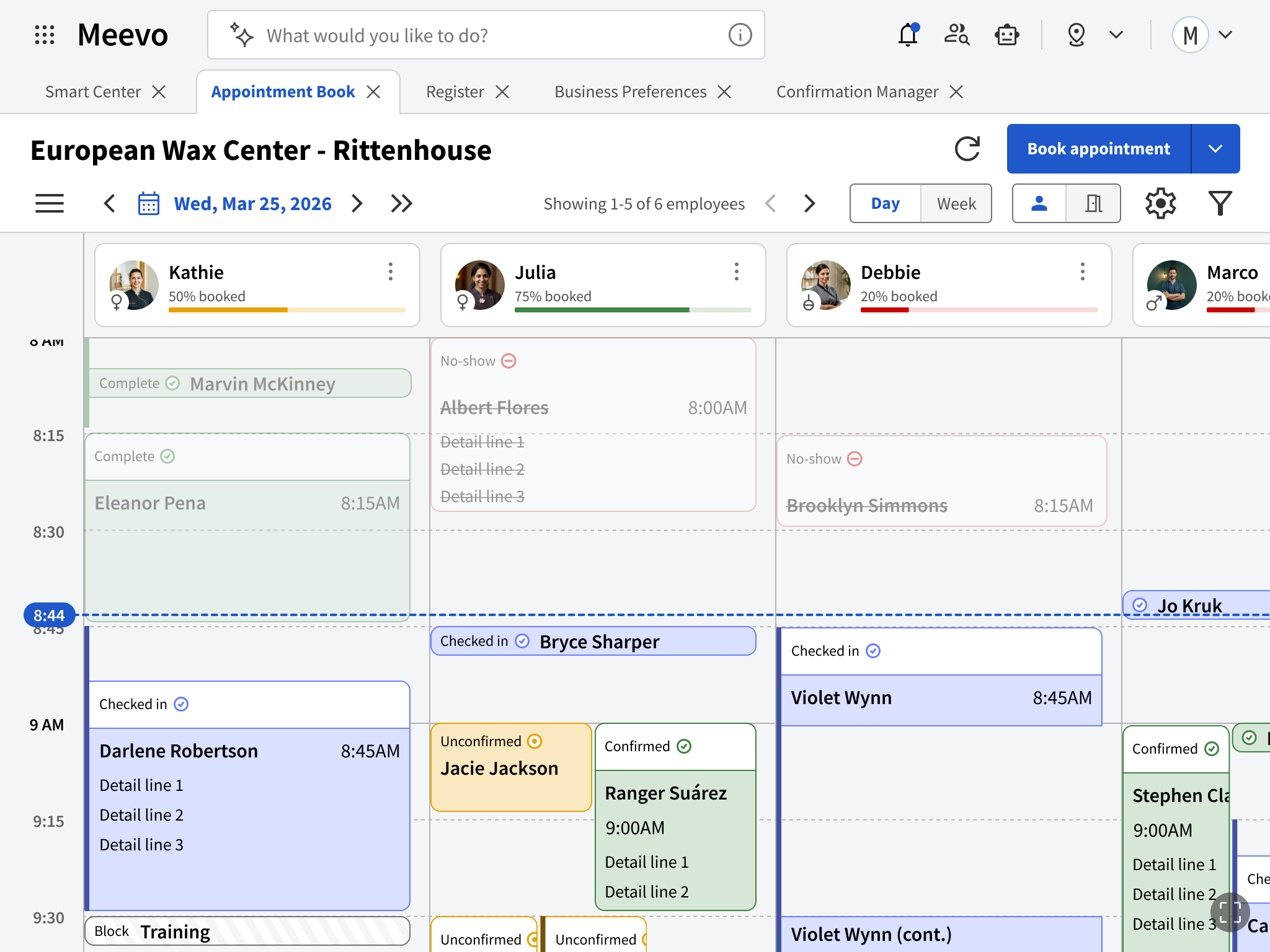Open the Training block
The height and width of the screenshot is (952, 1270).
pos(247,931)
